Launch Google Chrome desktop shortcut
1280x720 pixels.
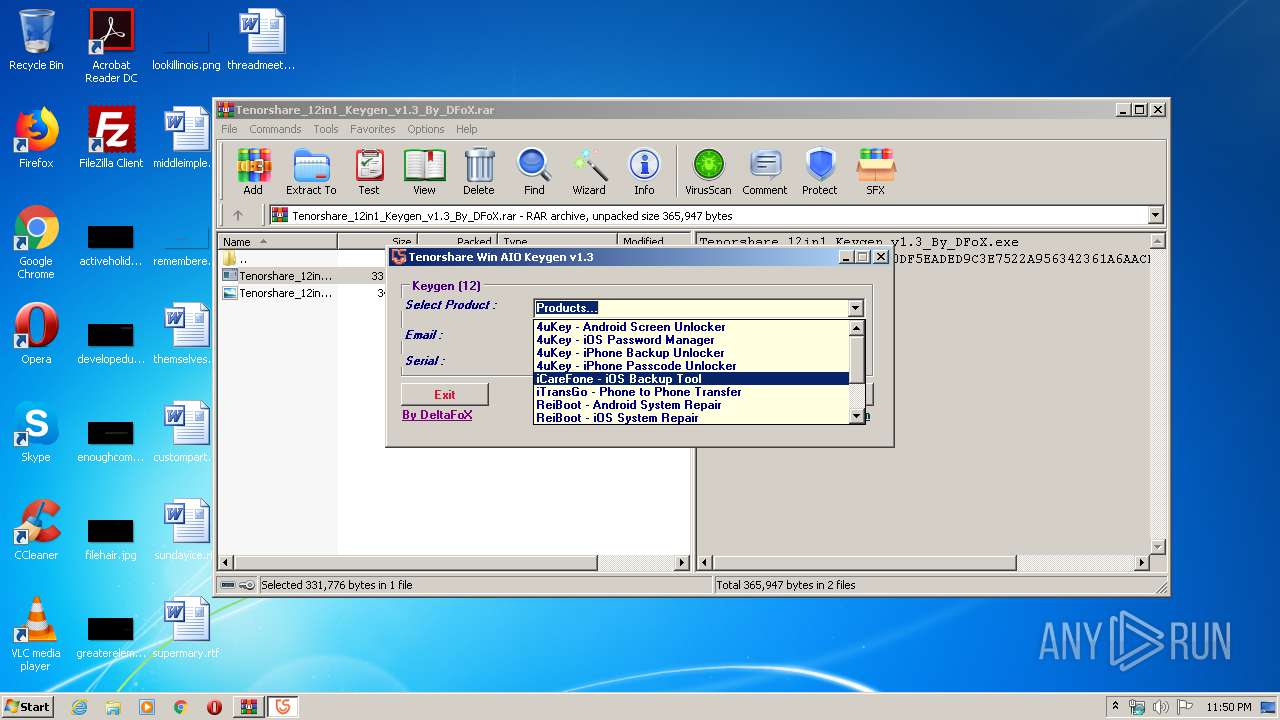coord(36,243)
